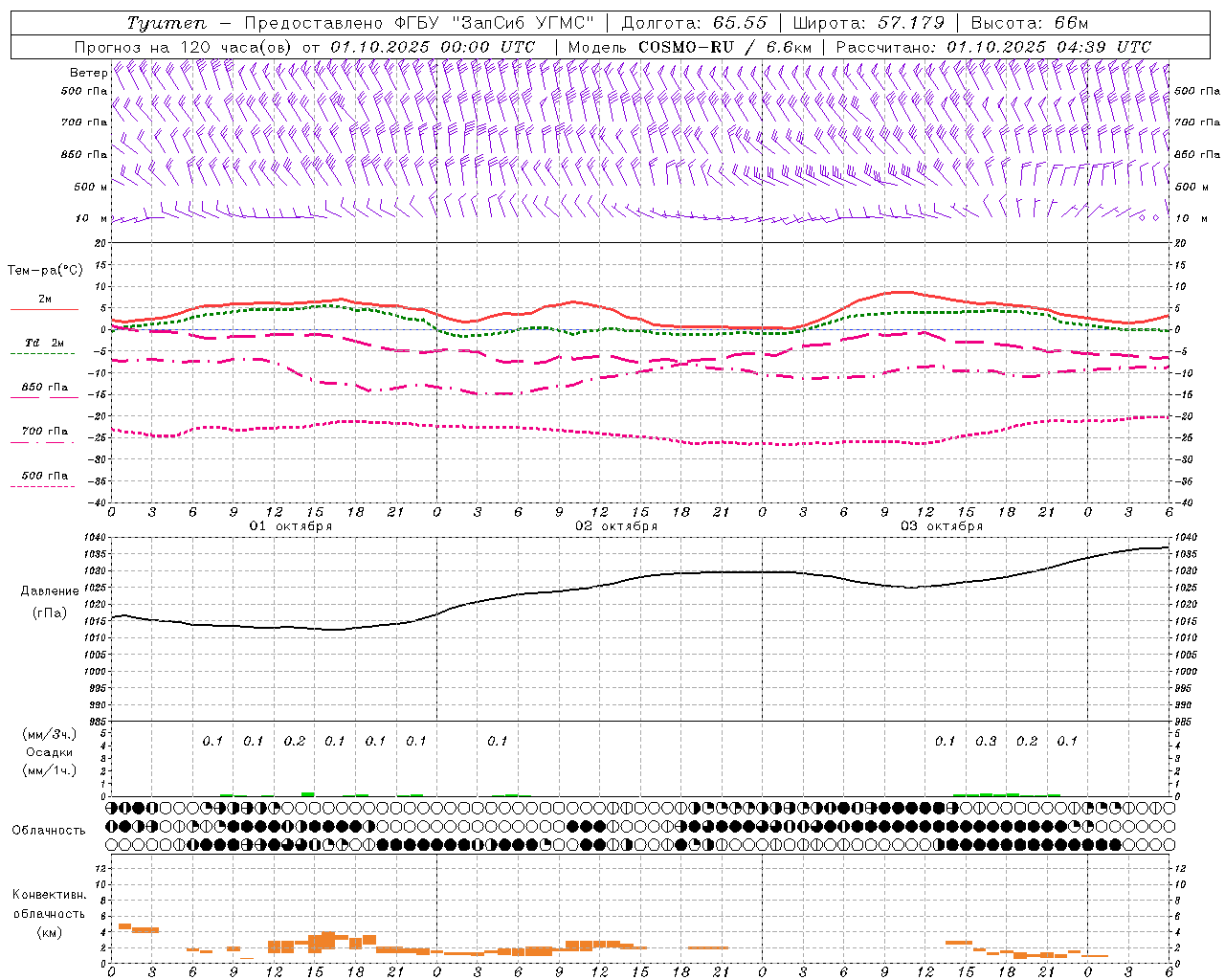Click the "700 гПа" temperature legend entry
Image resolution: width=1225 pixels, height=980 pixels.
[x=45, y=432]
